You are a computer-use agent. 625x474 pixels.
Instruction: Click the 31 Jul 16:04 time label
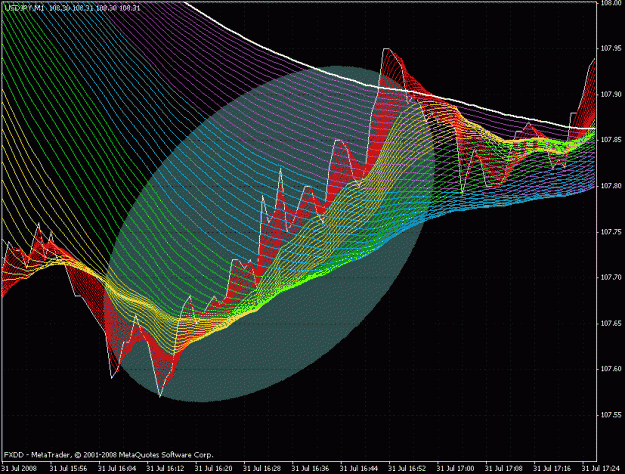(117, 468)
